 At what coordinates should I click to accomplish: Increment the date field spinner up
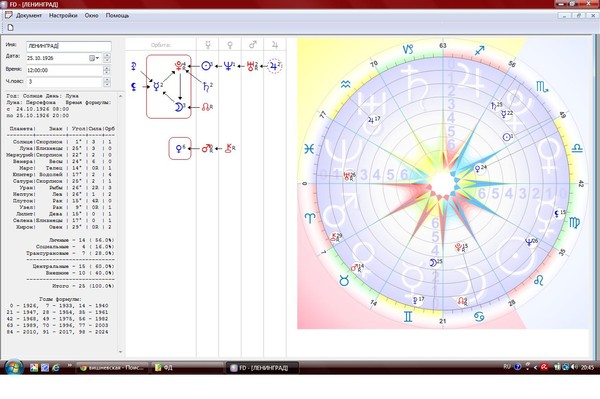point(107,55)
